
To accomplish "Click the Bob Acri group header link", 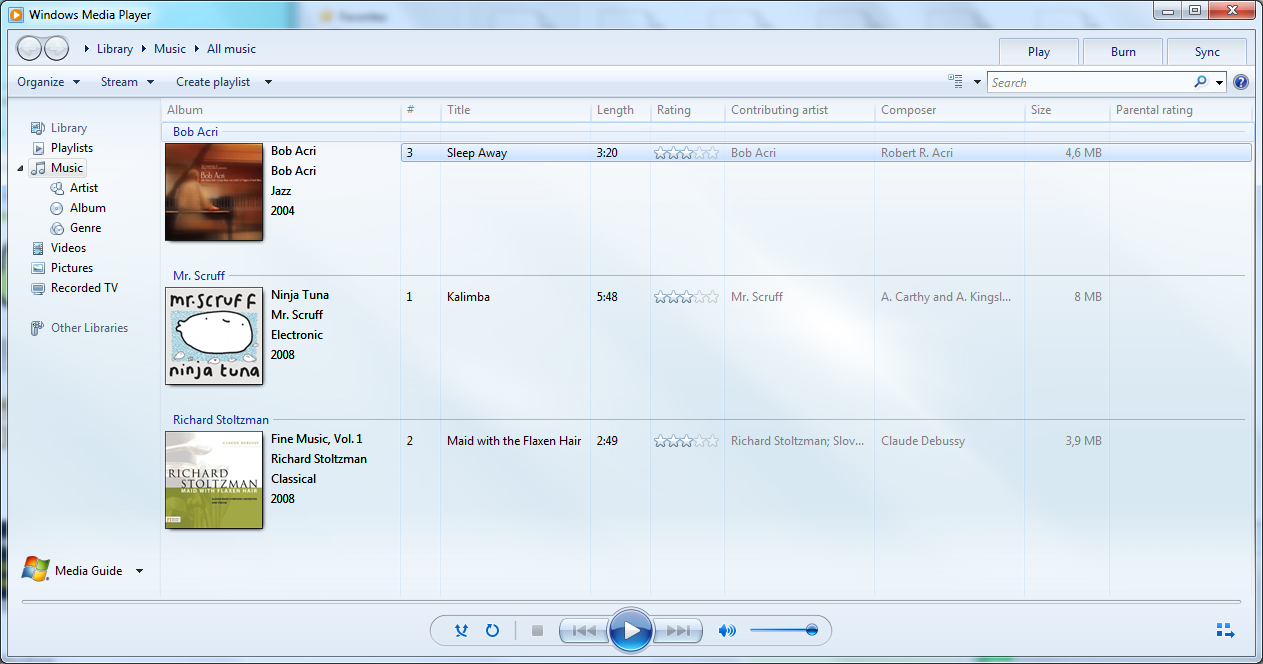I will tap(195, 132).
